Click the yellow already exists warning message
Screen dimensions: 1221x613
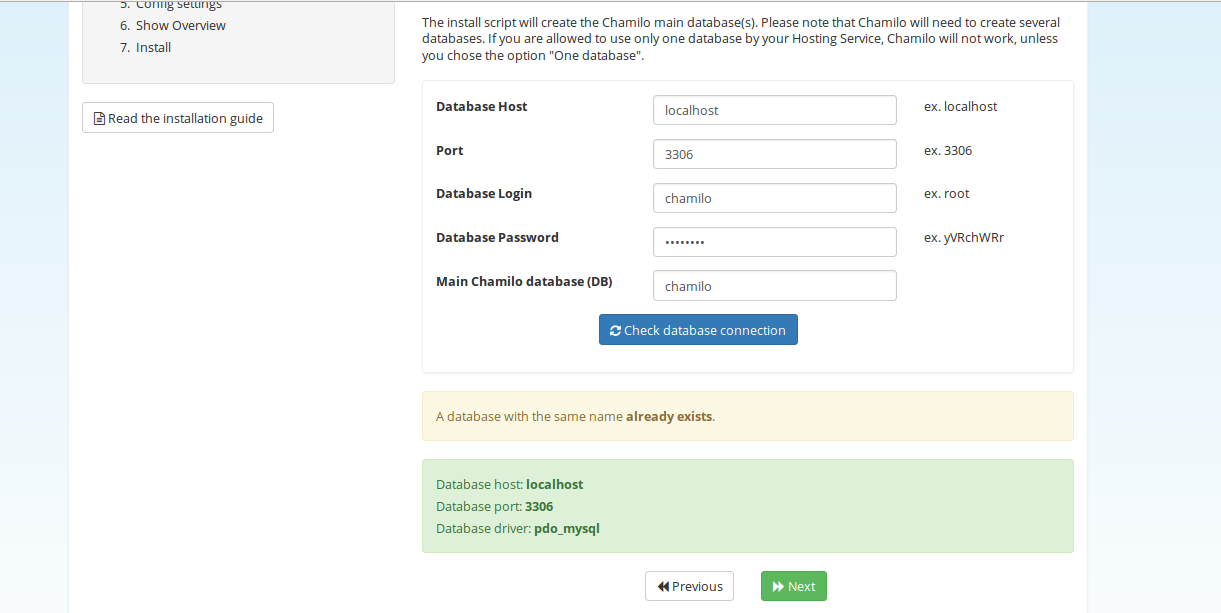click(x=748, y=416)
